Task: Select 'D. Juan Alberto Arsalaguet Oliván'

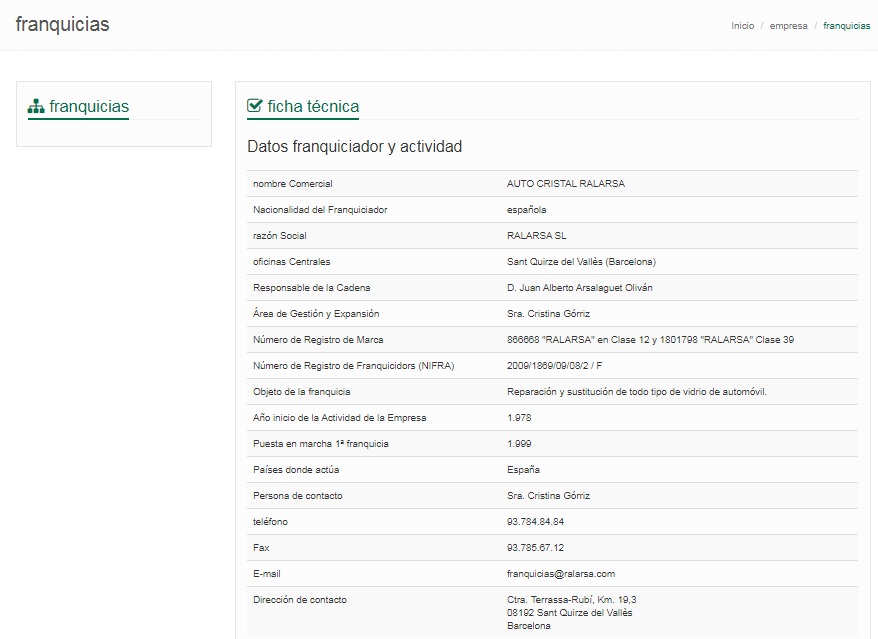Action: coord(580,288)
